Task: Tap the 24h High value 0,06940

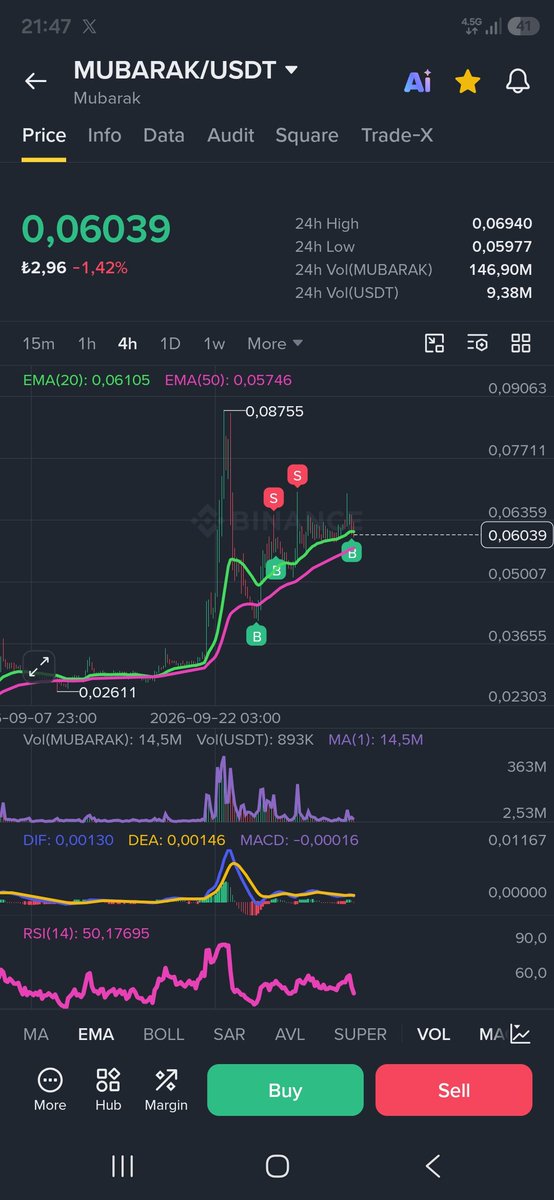Action: point(502,224)
